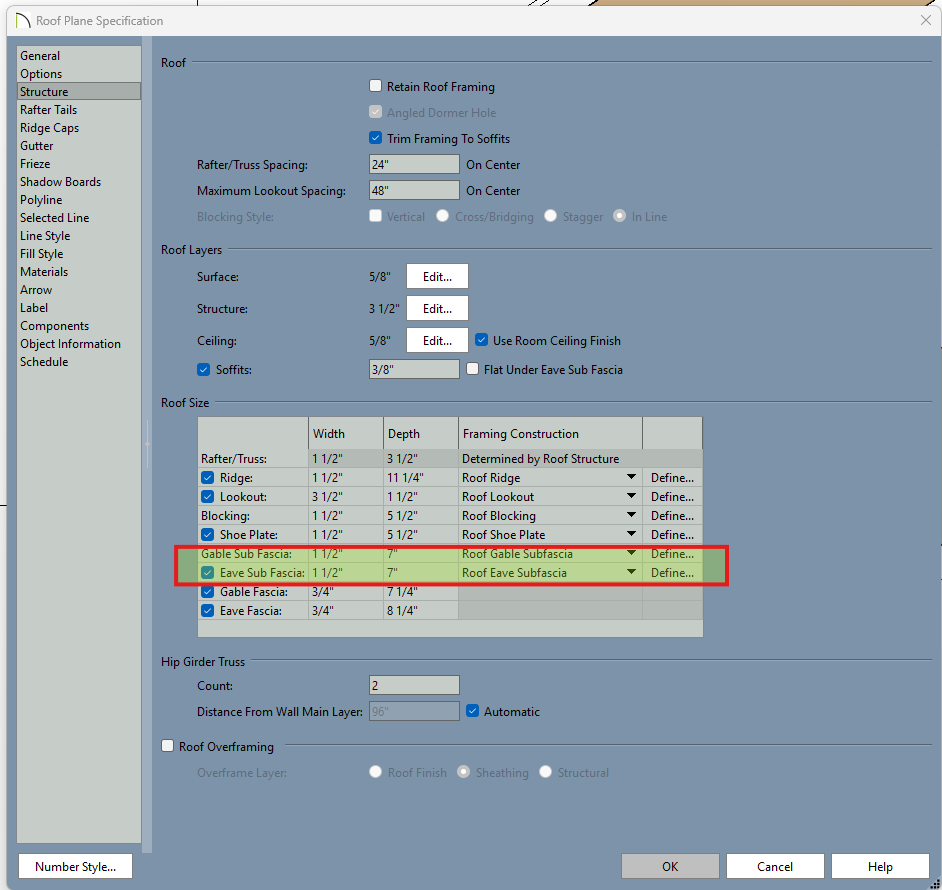942x890 pixels.
Task: Close the Roof Plane Specification dialog
Action: 923,20
